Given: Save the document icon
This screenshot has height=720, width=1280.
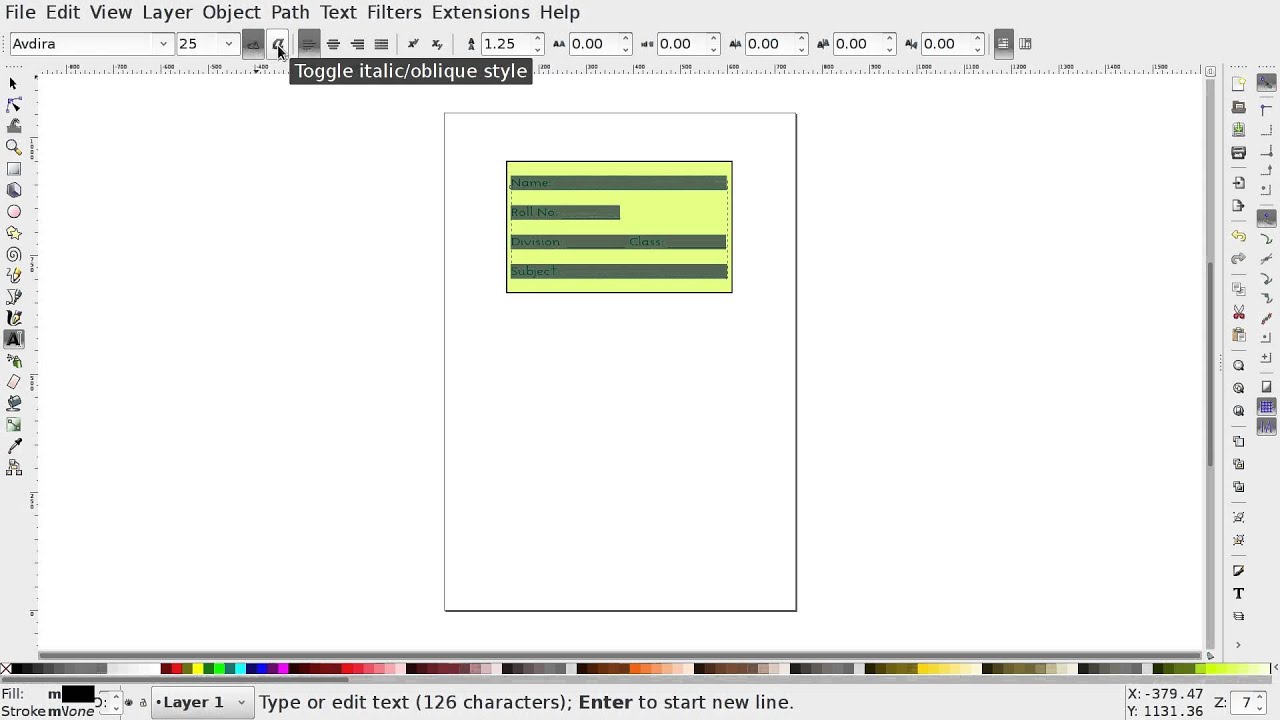Looking at the screenshot, I should pyautogui.click(x=1239, y=130).
